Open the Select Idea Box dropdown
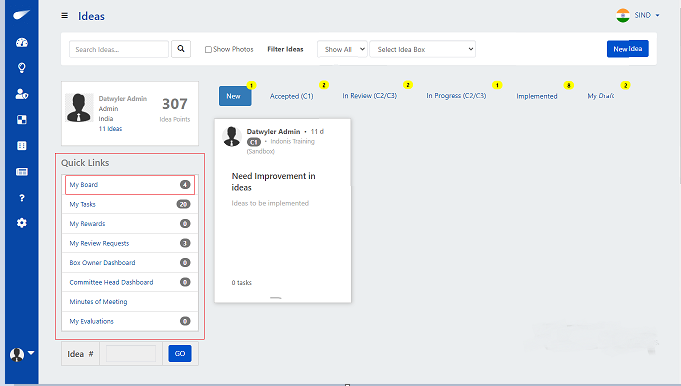 pos(423,49)
